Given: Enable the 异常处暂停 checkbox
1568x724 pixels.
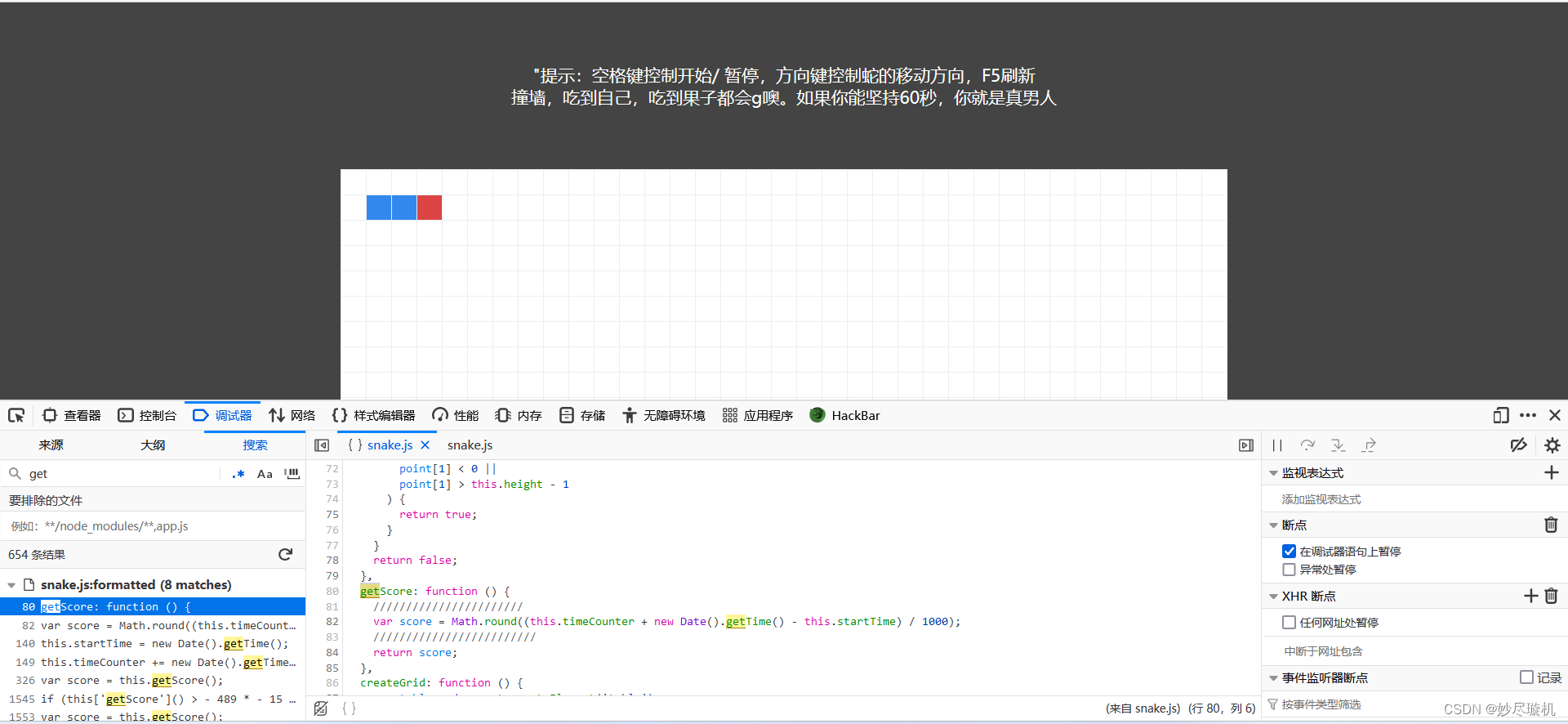Looking at the screenshot, I should 1289,570.
